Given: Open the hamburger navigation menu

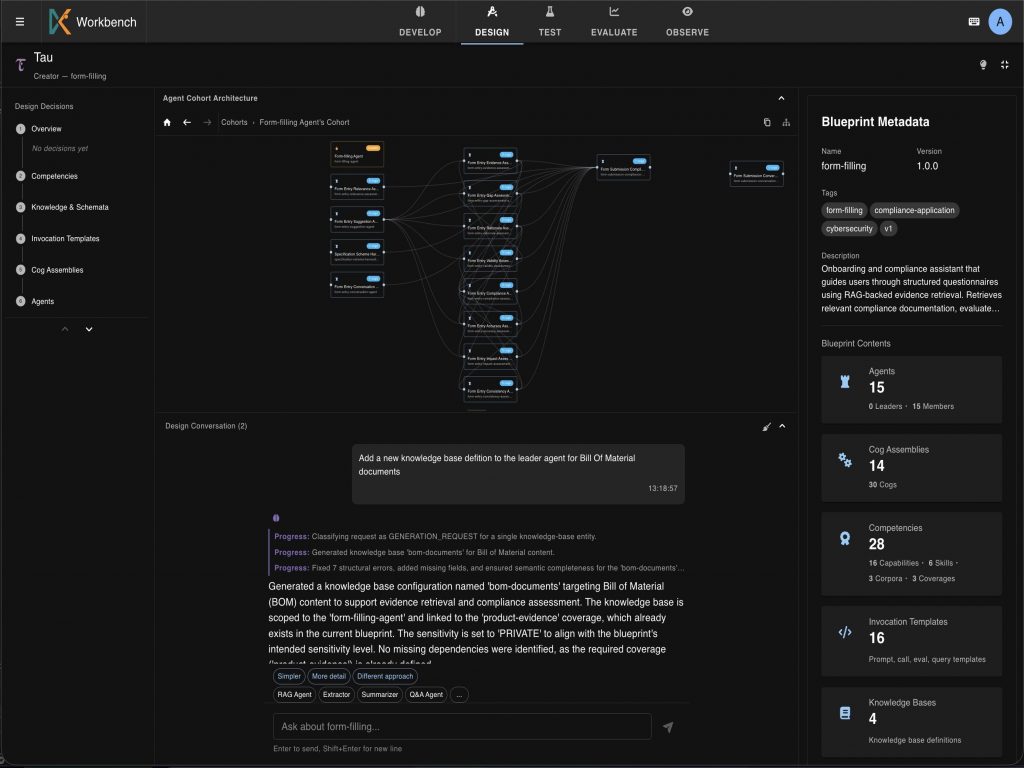Looking at the screenshot, I should click(20, 21).
